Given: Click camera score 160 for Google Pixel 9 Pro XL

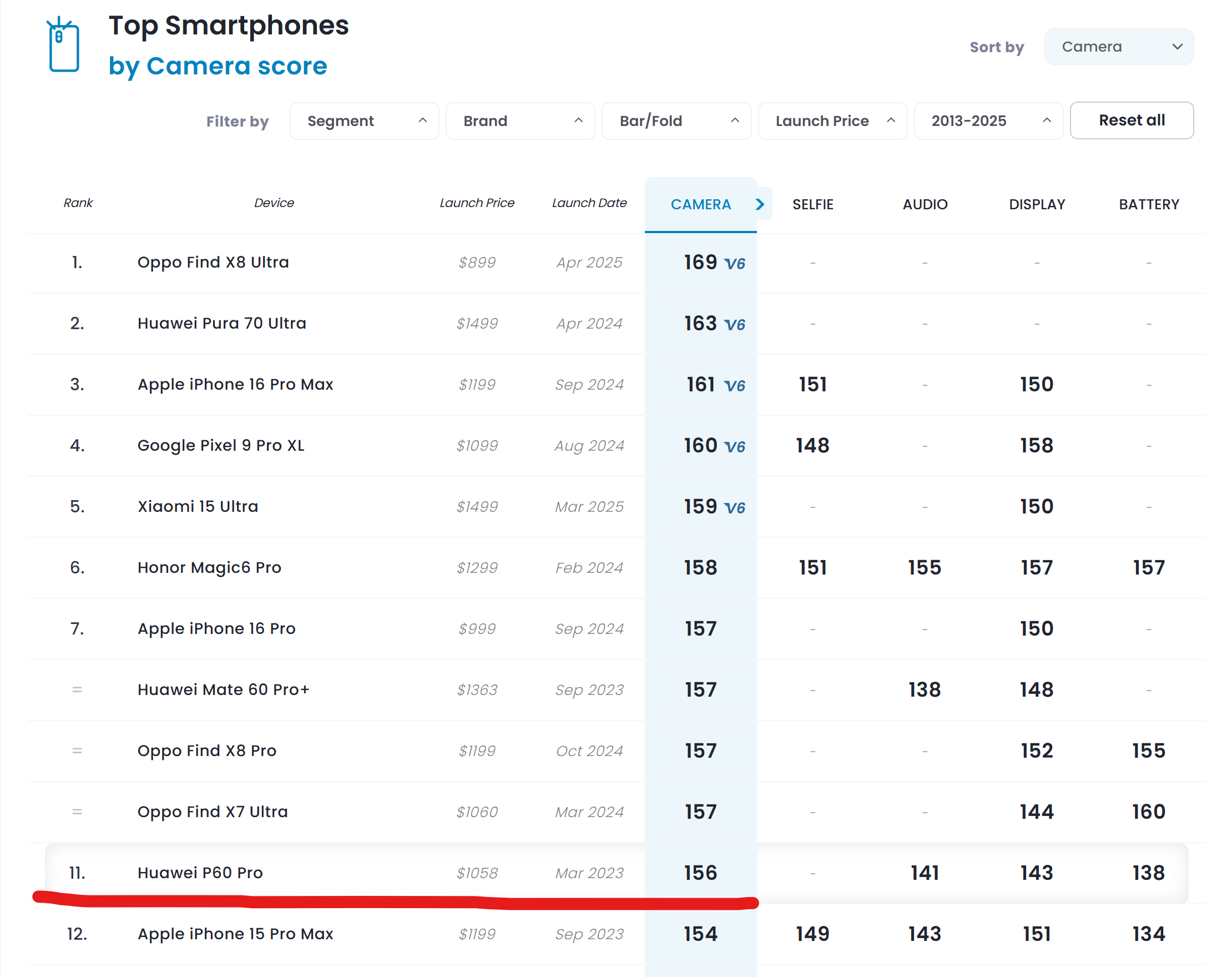Looking at the screenshot, I should 700,446.
